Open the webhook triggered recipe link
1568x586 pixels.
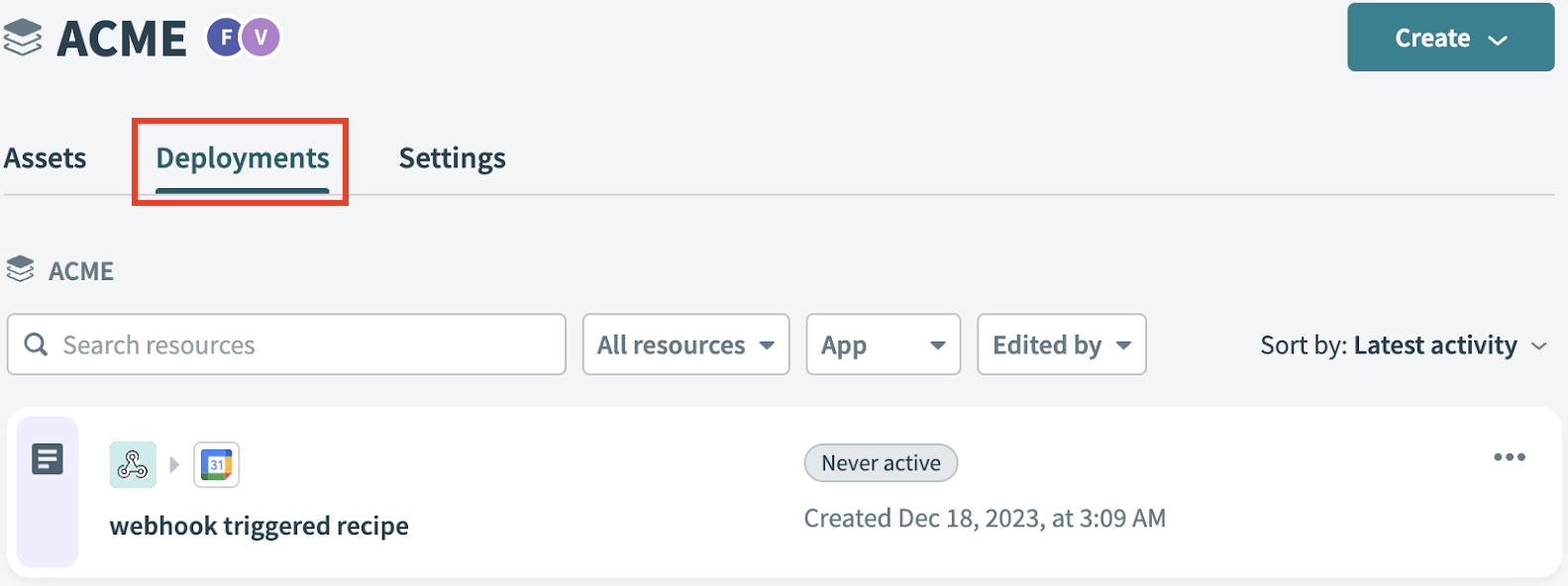tap(260, 526)
